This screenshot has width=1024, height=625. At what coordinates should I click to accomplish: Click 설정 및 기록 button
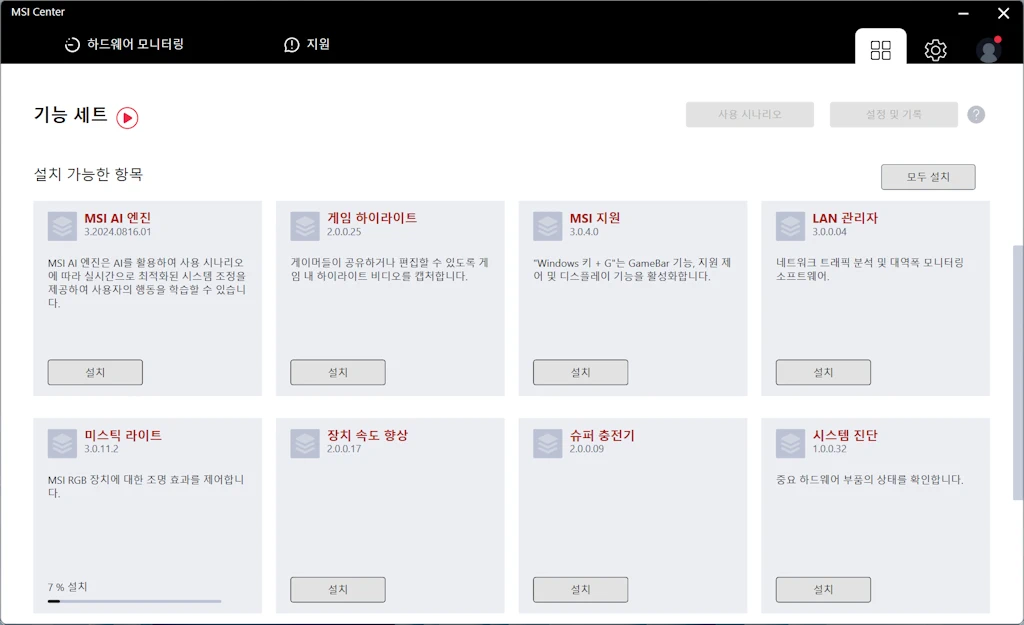point(893,114)
